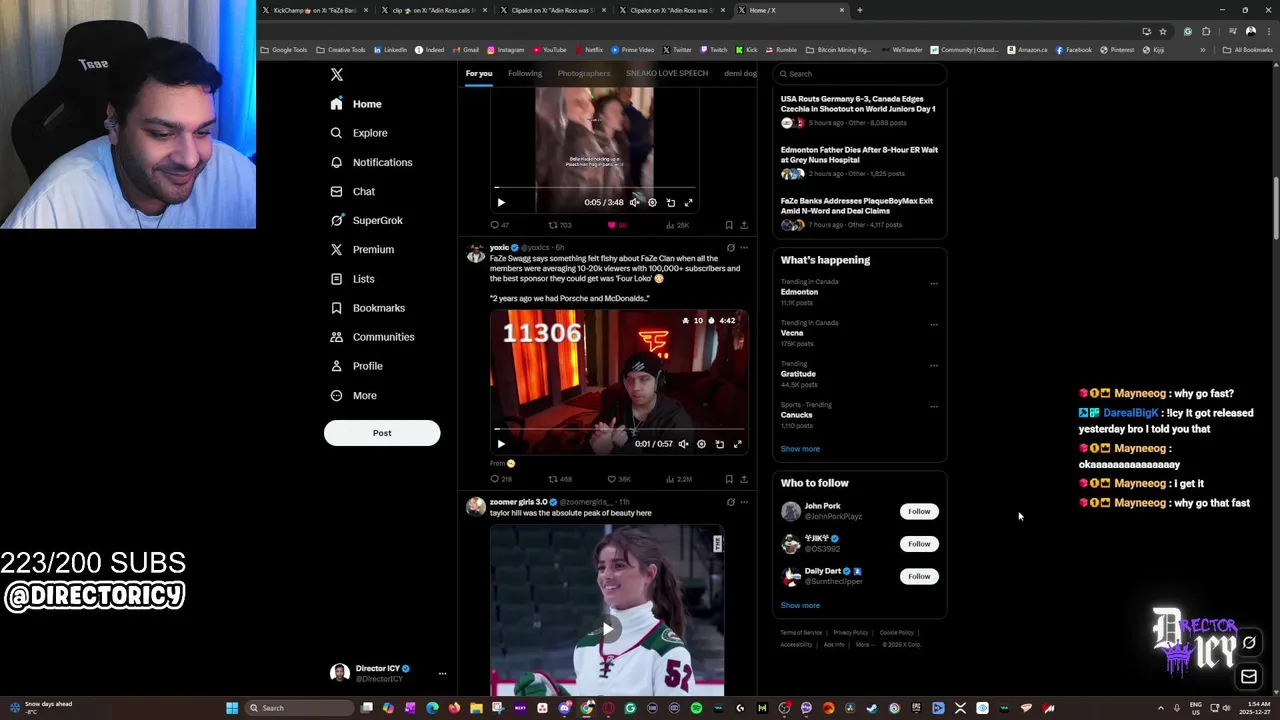Switch to the Following tab
1280x720 pixels.
(524, 73)
